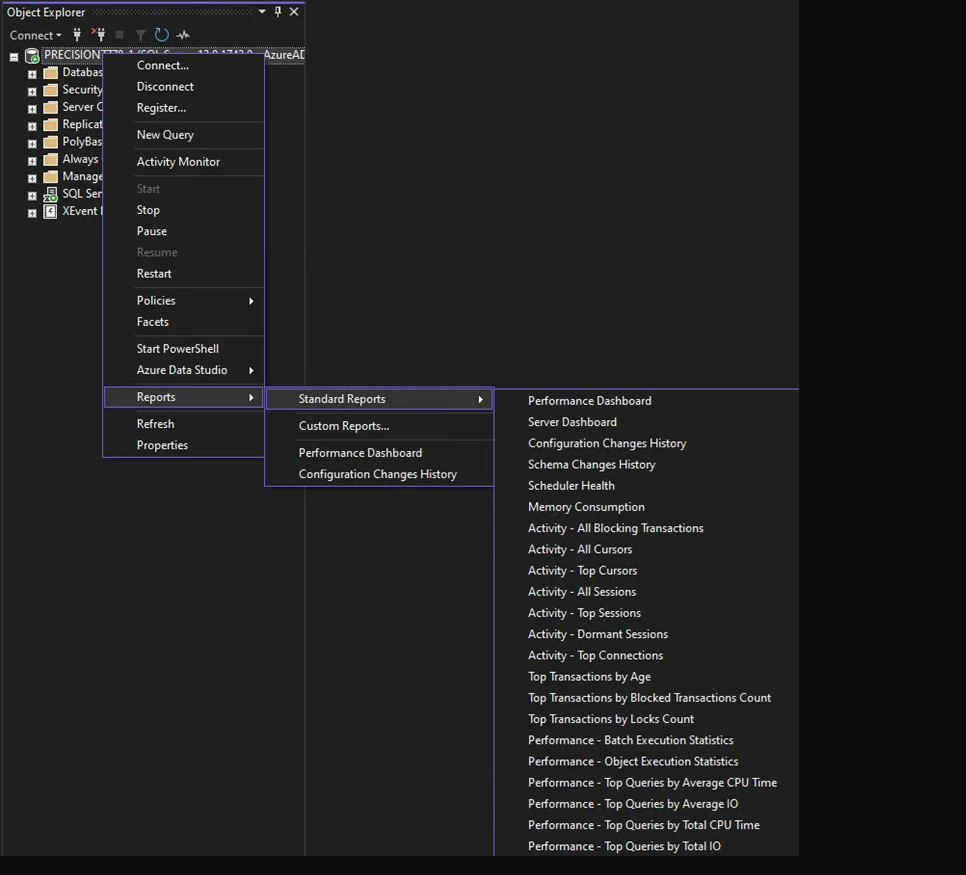966x875 pixels.
Task: Click the Disconnect plug icon with red X
Action: 98,35
